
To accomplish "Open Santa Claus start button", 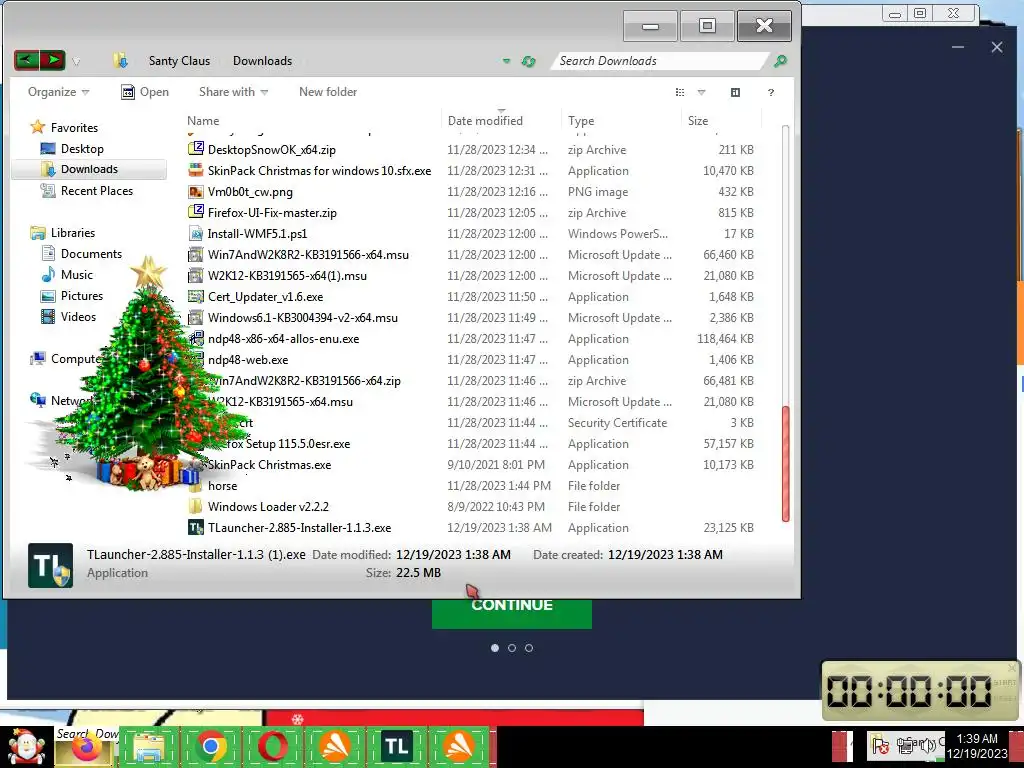I will click(27, 746).
